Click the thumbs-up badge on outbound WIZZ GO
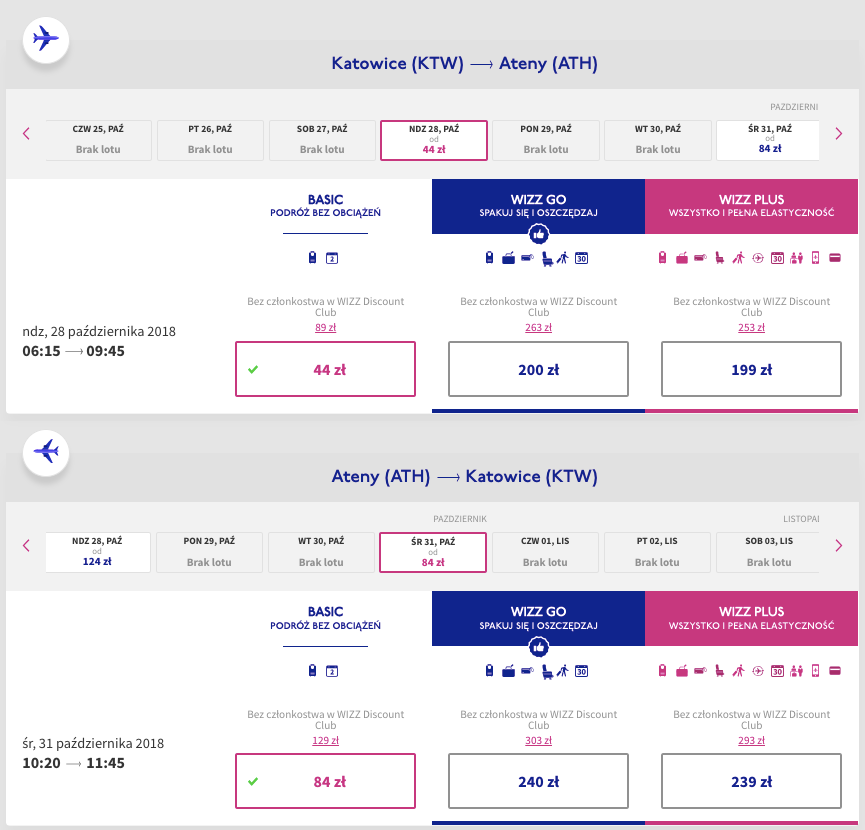This screenshot has width=865, height=830. (x=538, y=234)
